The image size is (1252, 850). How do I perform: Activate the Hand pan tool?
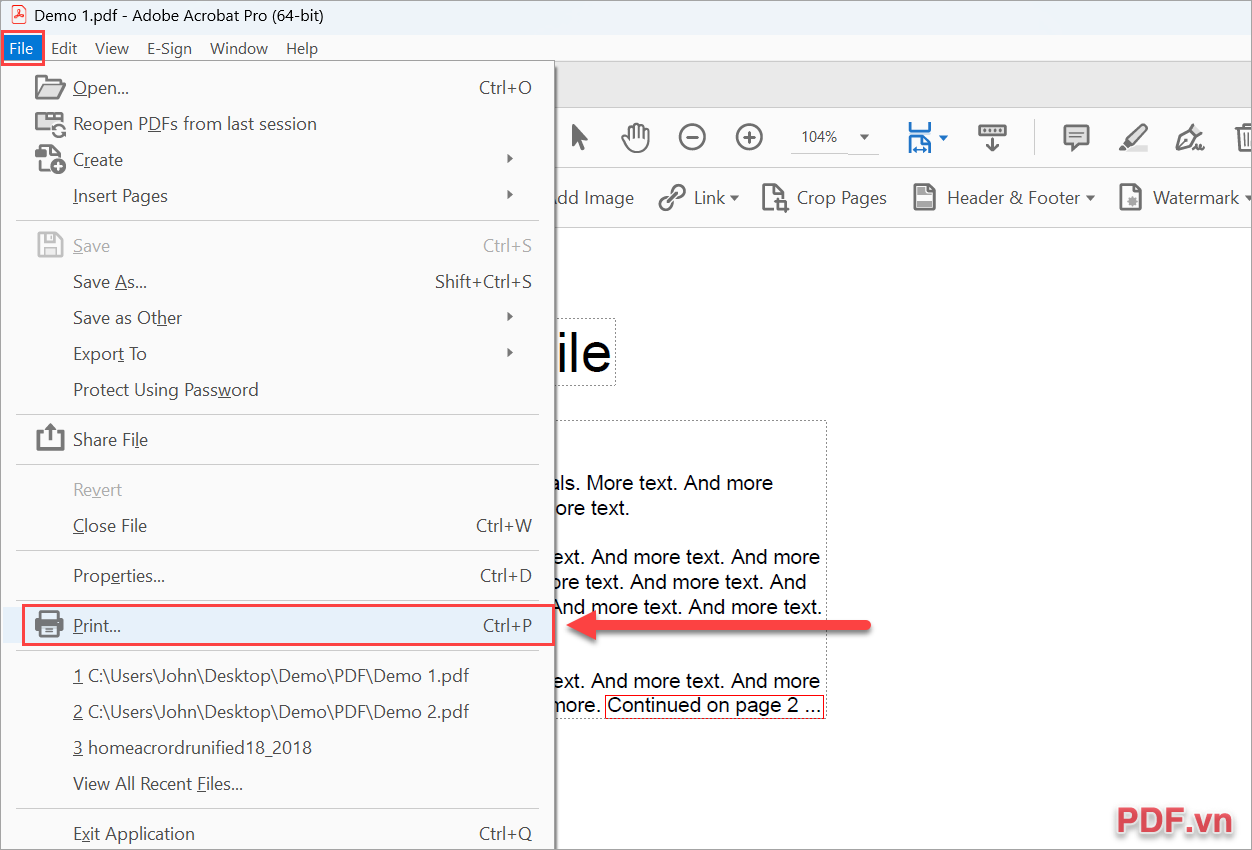point(635,137)
